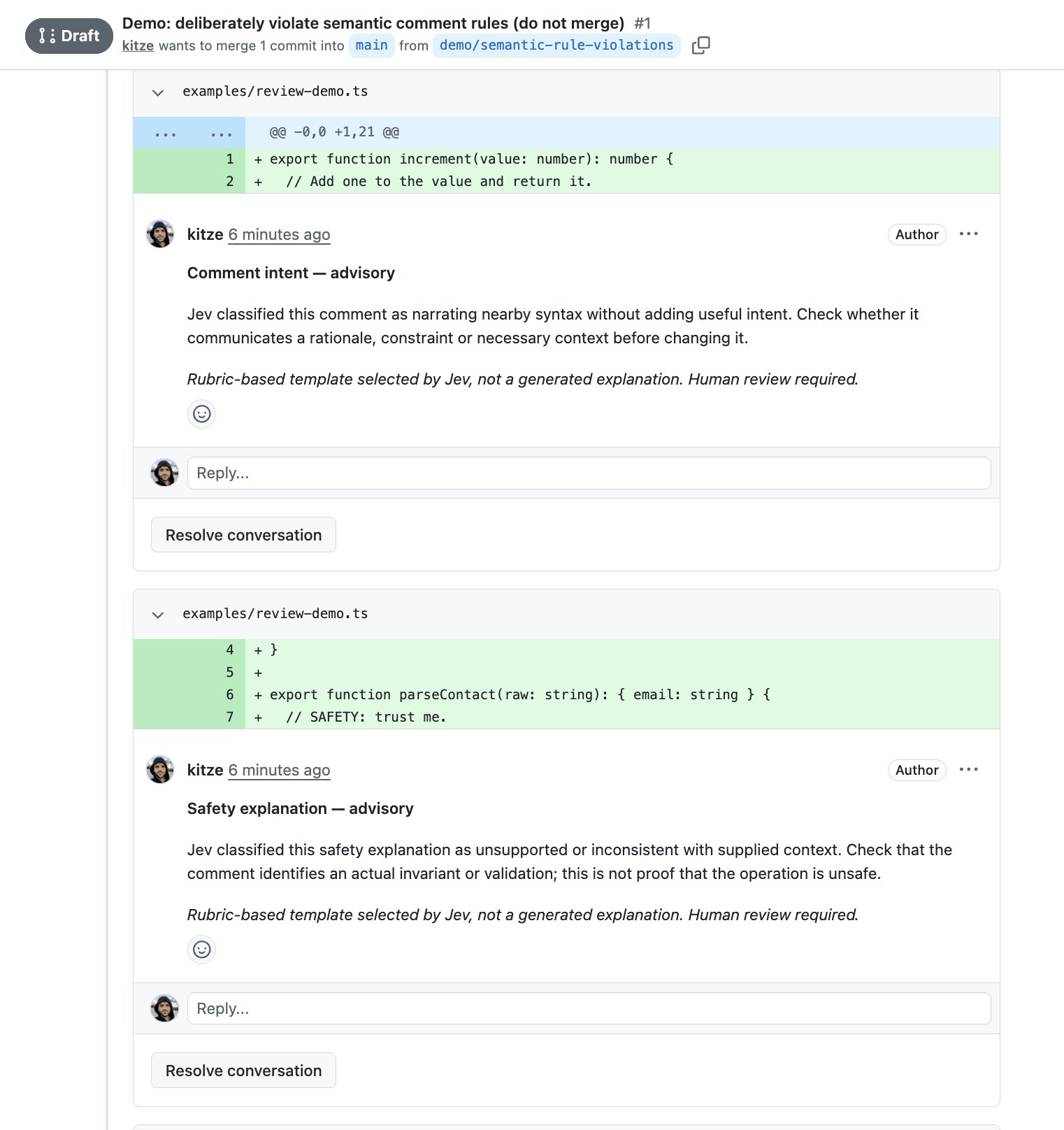Open the three-dot menu on the first comment
Viewport: 1064px width, 1130px height.
969,234
